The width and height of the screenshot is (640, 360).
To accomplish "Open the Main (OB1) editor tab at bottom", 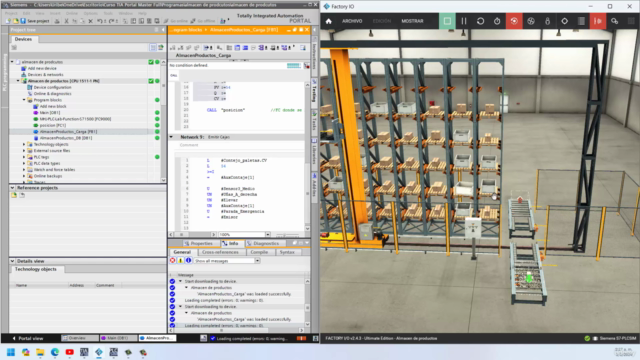I will tap(118, 338).
